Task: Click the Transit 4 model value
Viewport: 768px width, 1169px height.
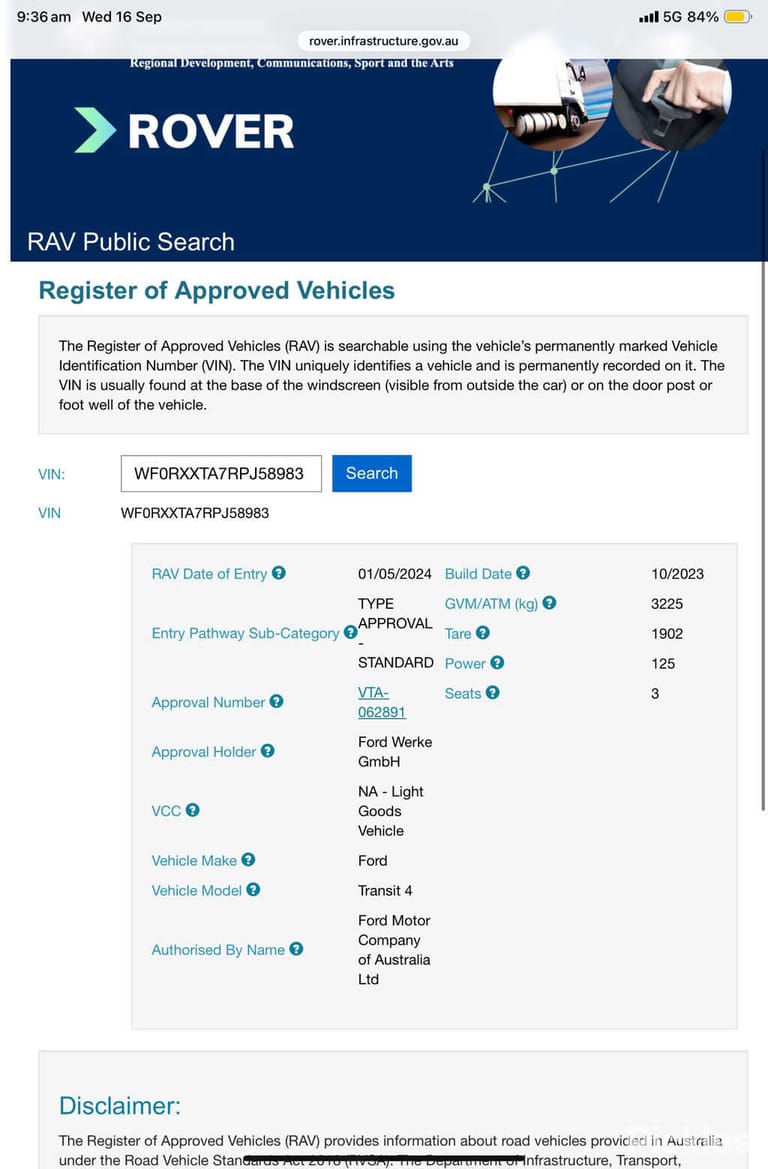Action: 385,890
